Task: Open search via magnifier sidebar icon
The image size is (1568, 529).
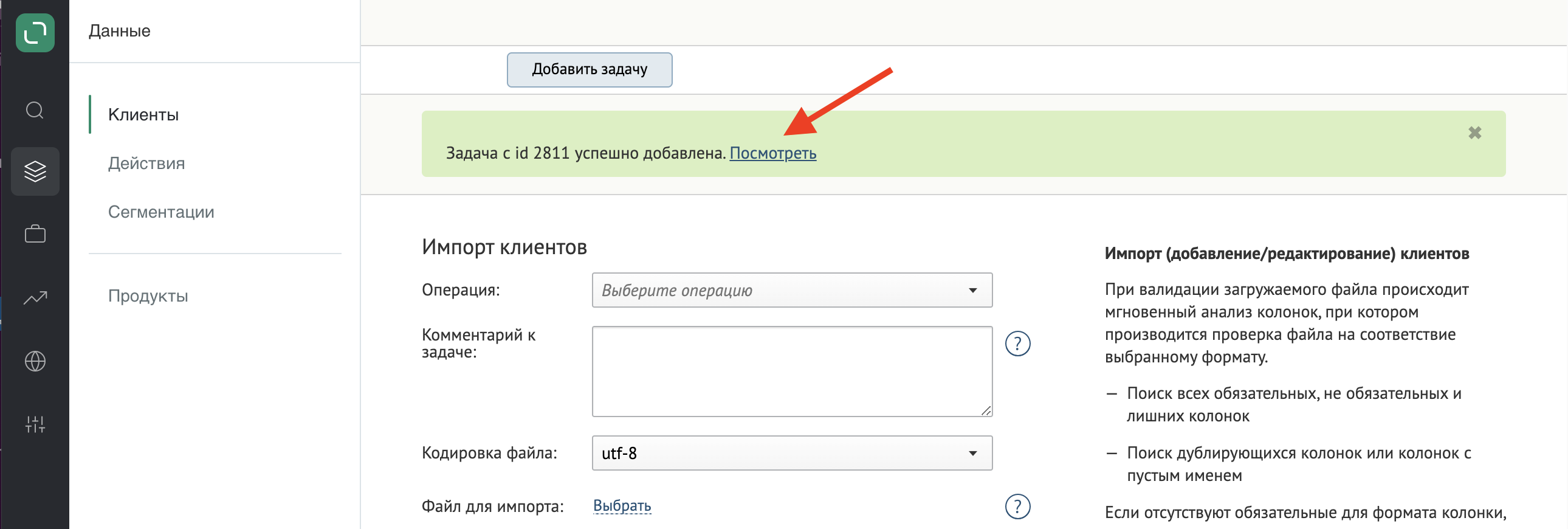Action: pos(35,110)
